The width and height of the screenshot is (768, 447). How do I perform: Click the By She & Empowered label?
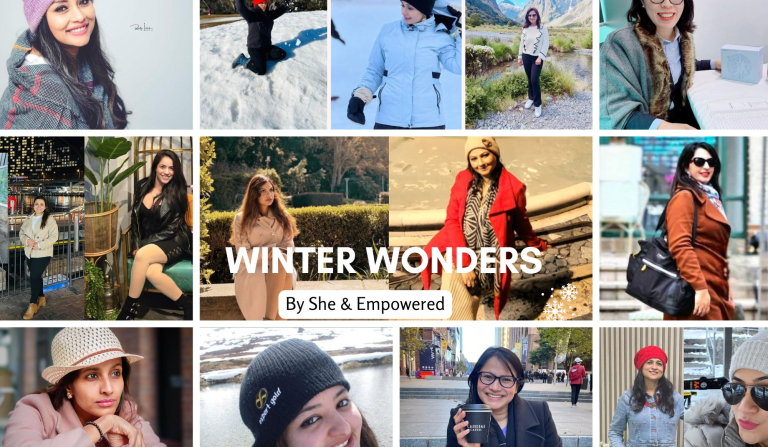click(365, 305)
